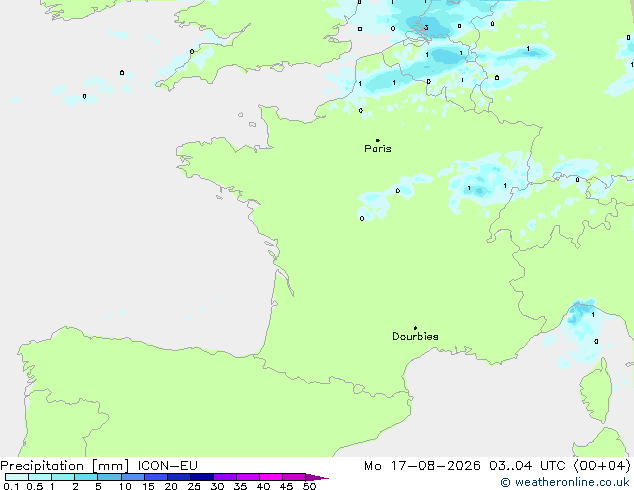The width and height of the screenshot is (634, 490).
Task: Click the '(00+04)' forecast offset text
Action: tap(602, 466)
